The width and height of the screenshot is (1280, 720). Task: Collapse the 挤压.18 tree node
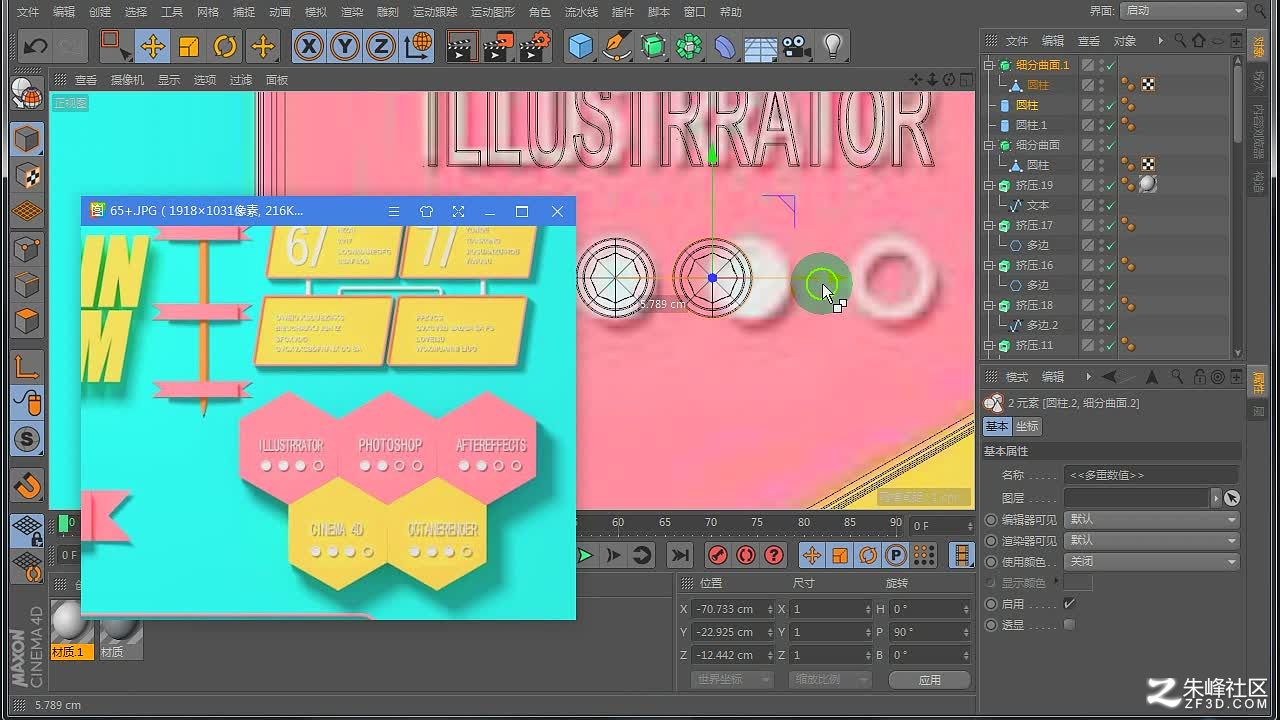989,305
